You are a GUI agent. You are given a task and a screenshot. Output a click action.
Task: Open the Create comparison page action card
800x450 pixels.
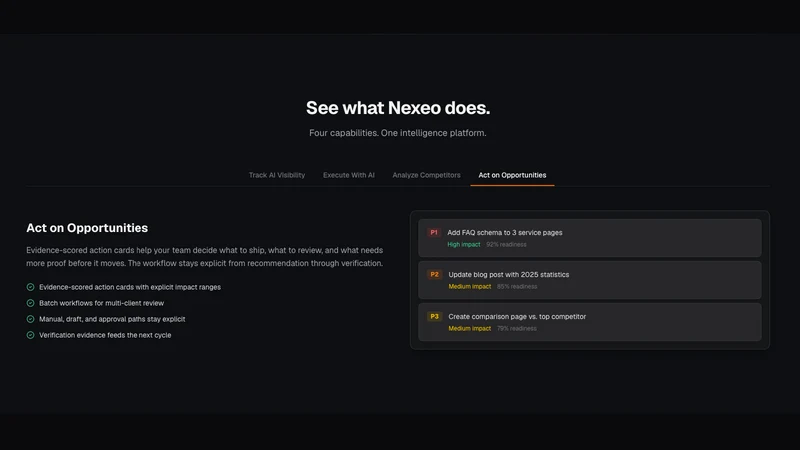pyautogui.click(x=590, y=322)
